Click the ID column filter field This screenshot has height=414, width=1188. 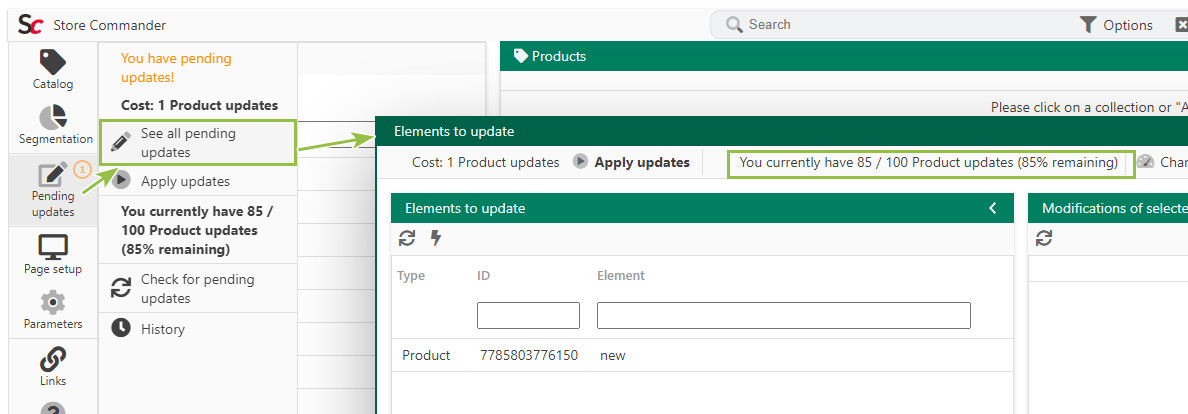pyautogui.click(x=528, y=315)
